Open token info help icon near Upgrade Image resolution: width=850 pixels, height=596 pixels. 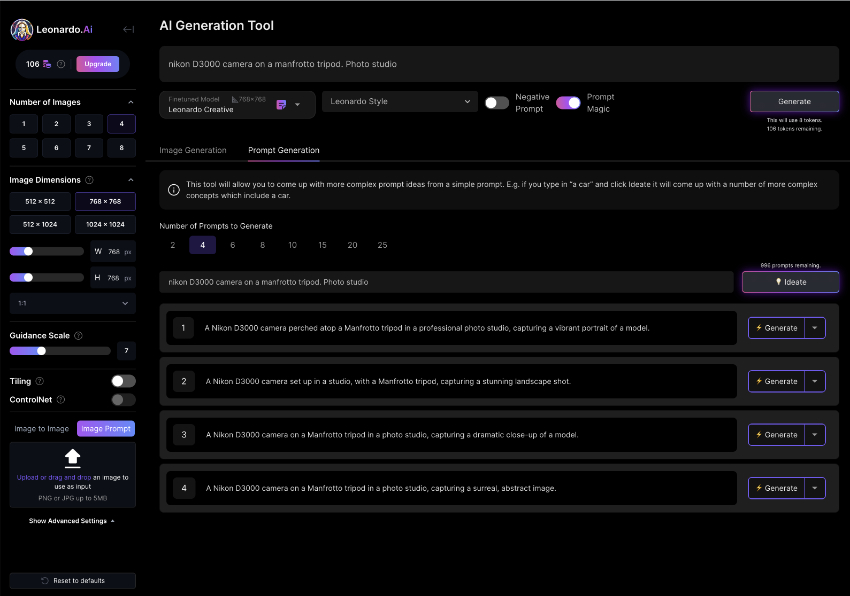pyautogui.click(x=61, y=64)
